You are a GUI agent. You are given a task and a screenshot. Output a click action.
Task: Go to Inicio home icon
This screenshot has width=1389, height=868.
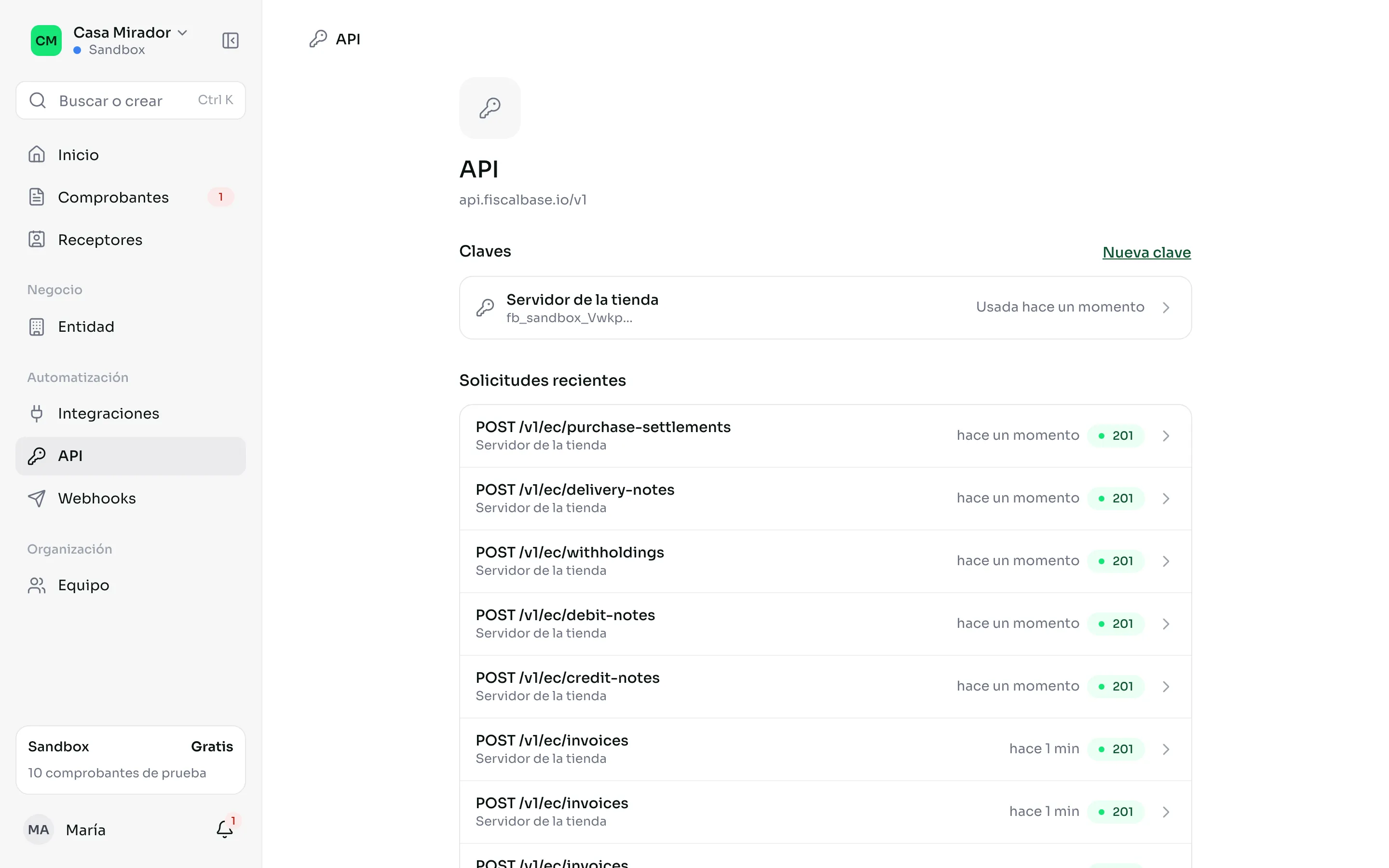click(37, 154)
